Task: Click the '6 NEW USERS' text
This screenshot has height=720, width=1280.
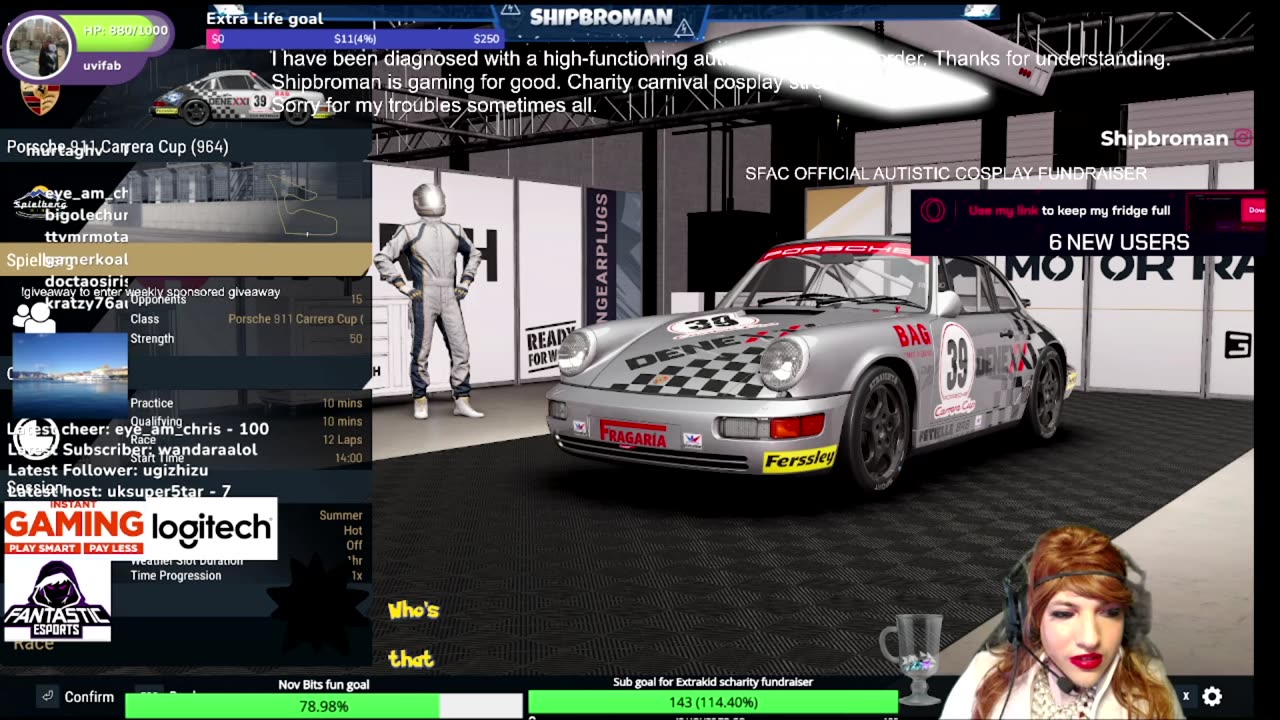Action: point(1119,242)
